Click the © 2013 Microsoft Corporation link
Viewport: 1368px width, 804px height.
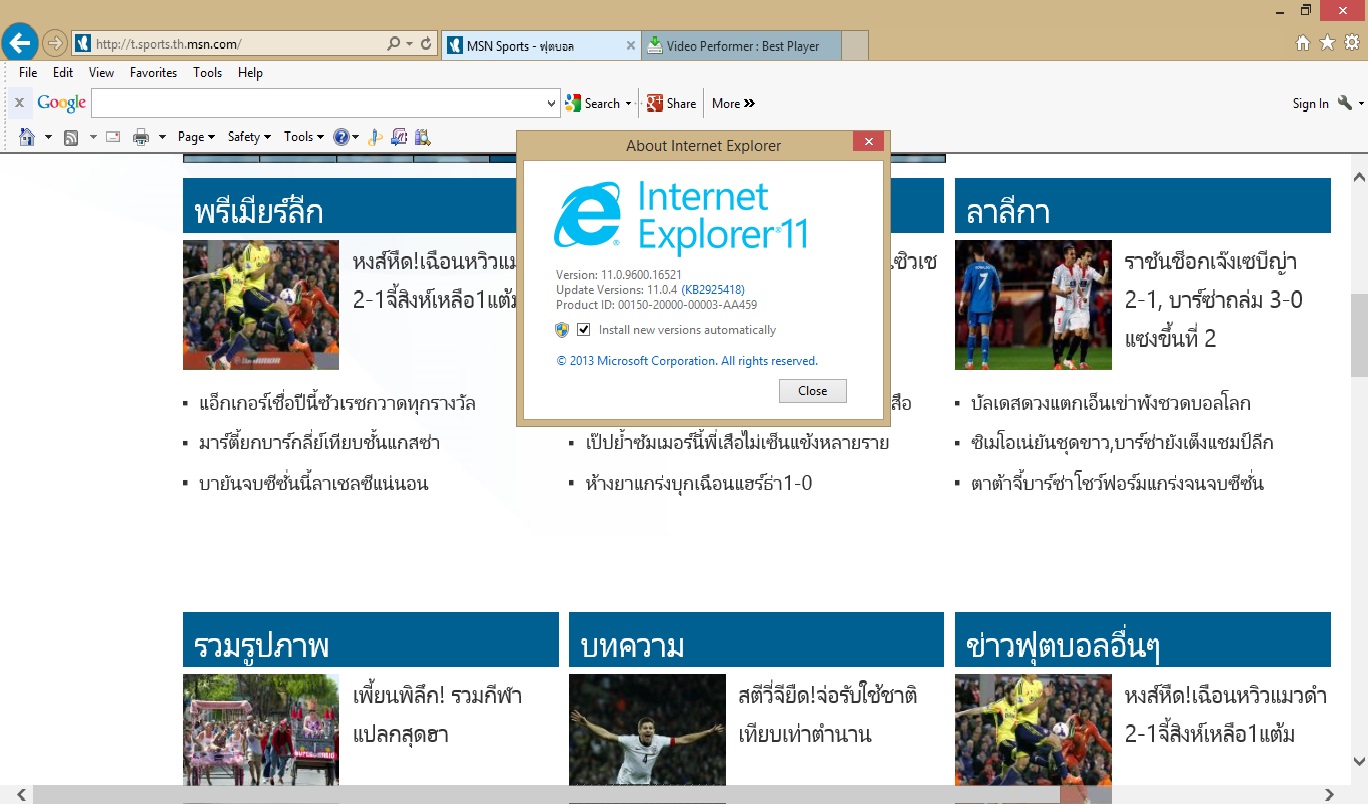[x=687, y=361]
